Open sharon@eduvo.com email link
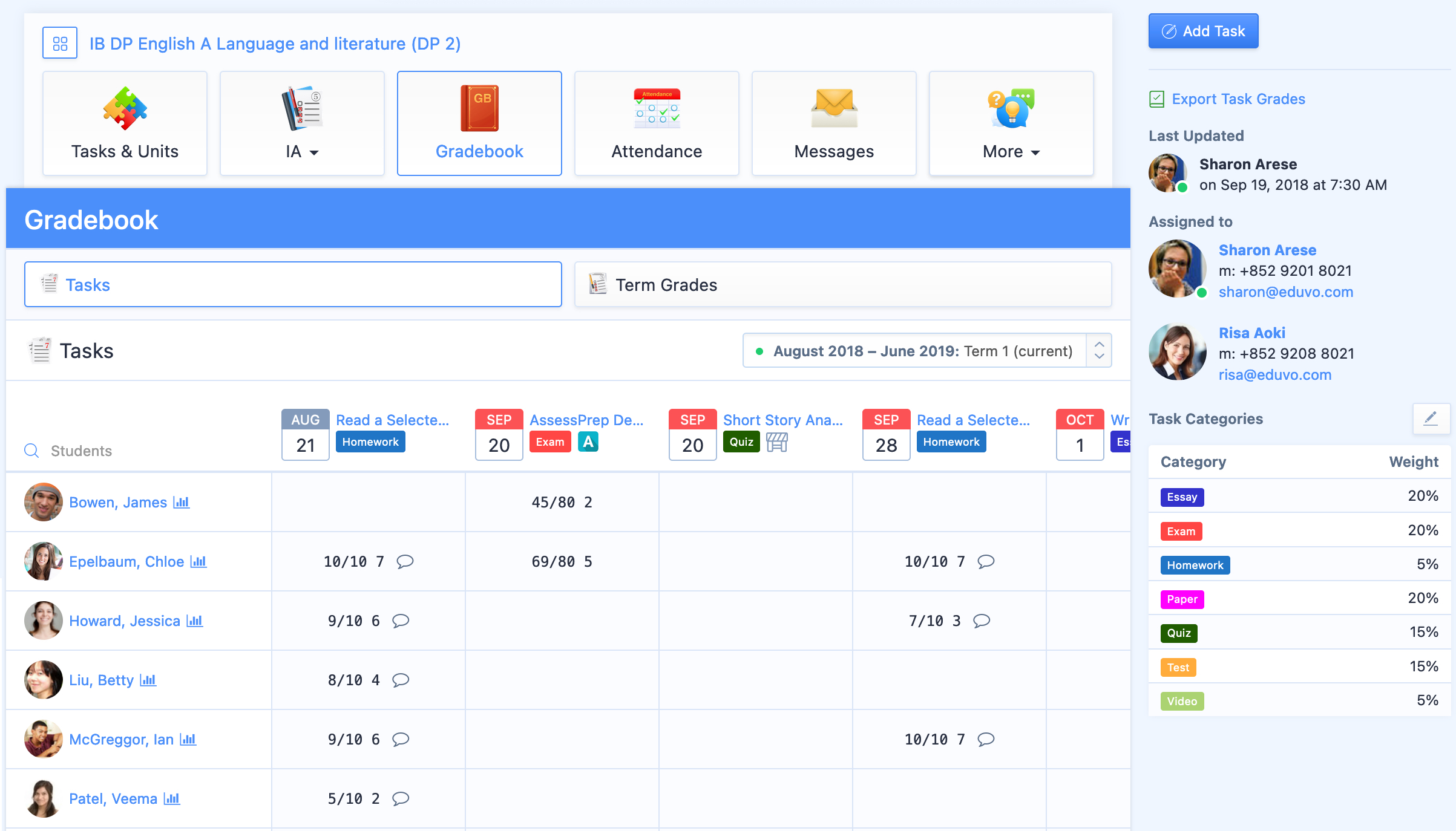This screenshot has width=1456, height=831. [x=1285, y=292]
